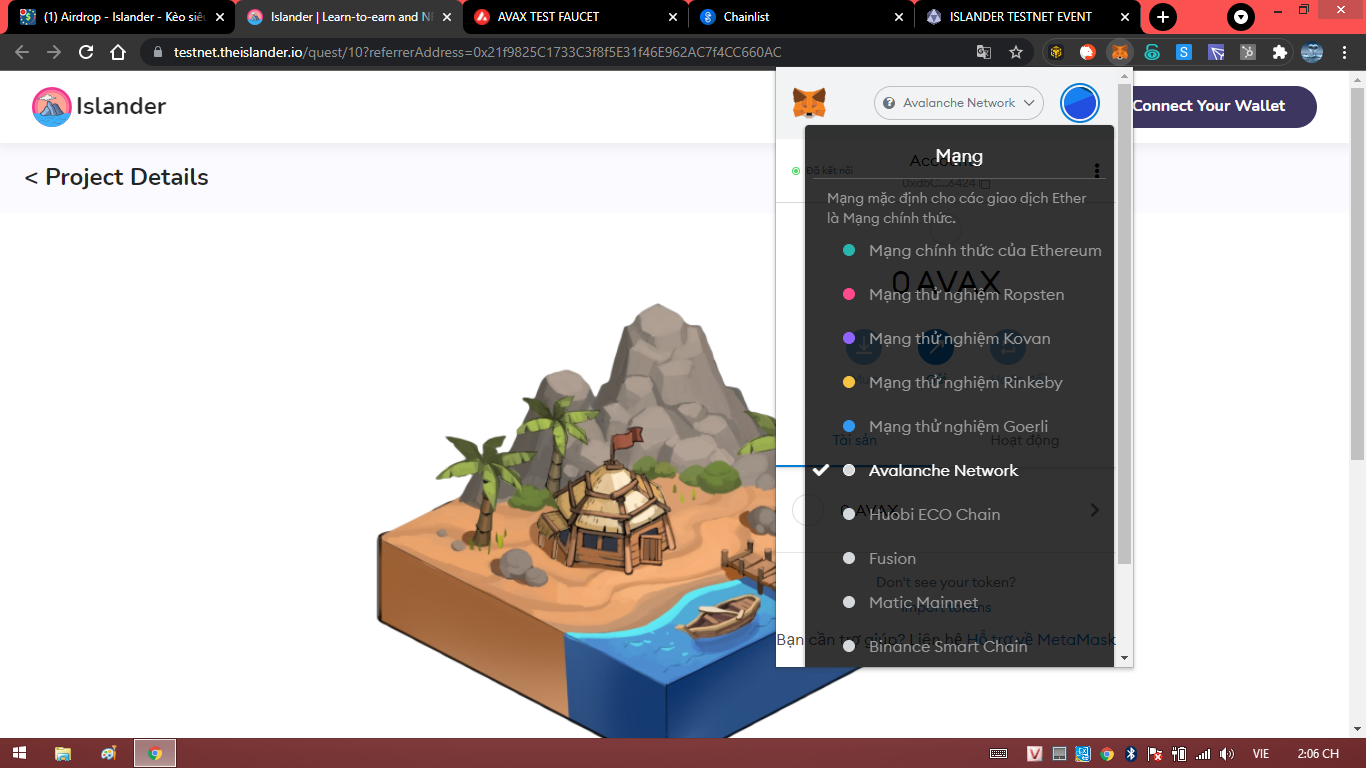Select Matic Mainnet network
Screen dimensions: 1366x768
[x=959, y=603]
